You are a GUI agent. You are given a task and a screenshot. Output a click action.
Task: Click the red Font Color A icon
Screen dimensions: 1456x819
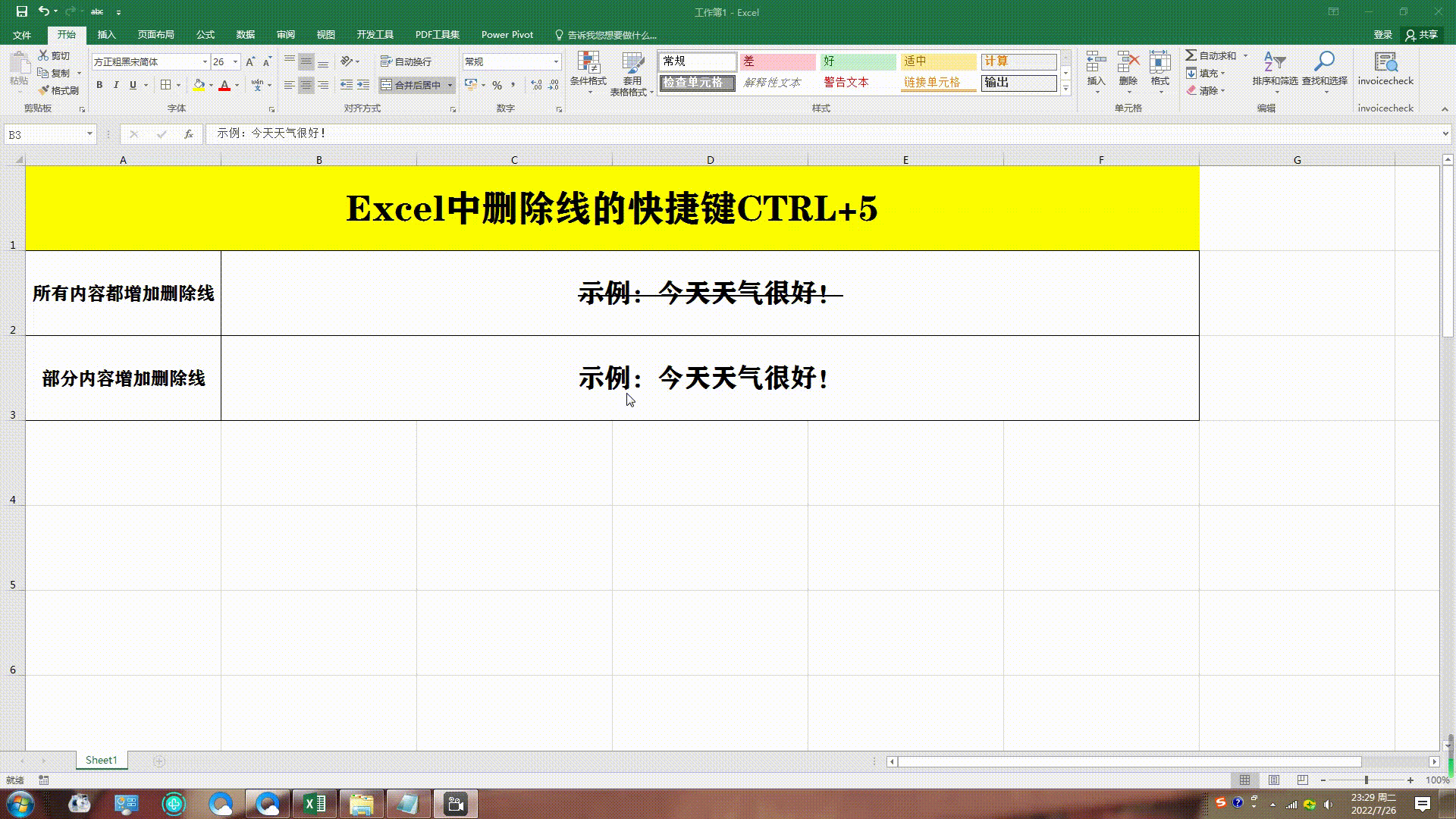[x=224, y=85]
